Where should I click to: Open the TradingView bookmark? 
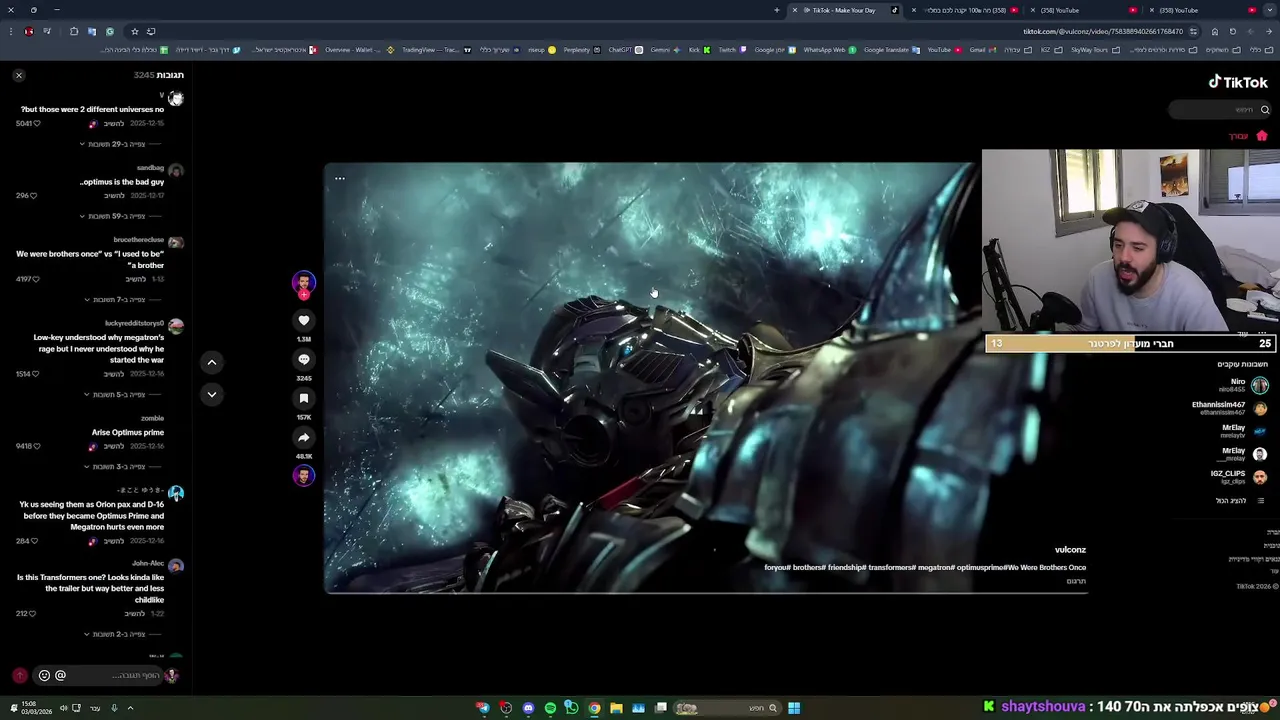[436, 50]
